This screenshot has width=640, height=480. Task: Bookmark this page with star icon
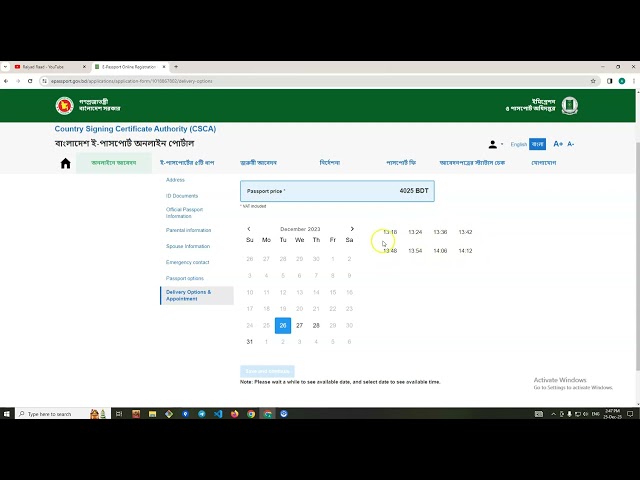point(593,81)
